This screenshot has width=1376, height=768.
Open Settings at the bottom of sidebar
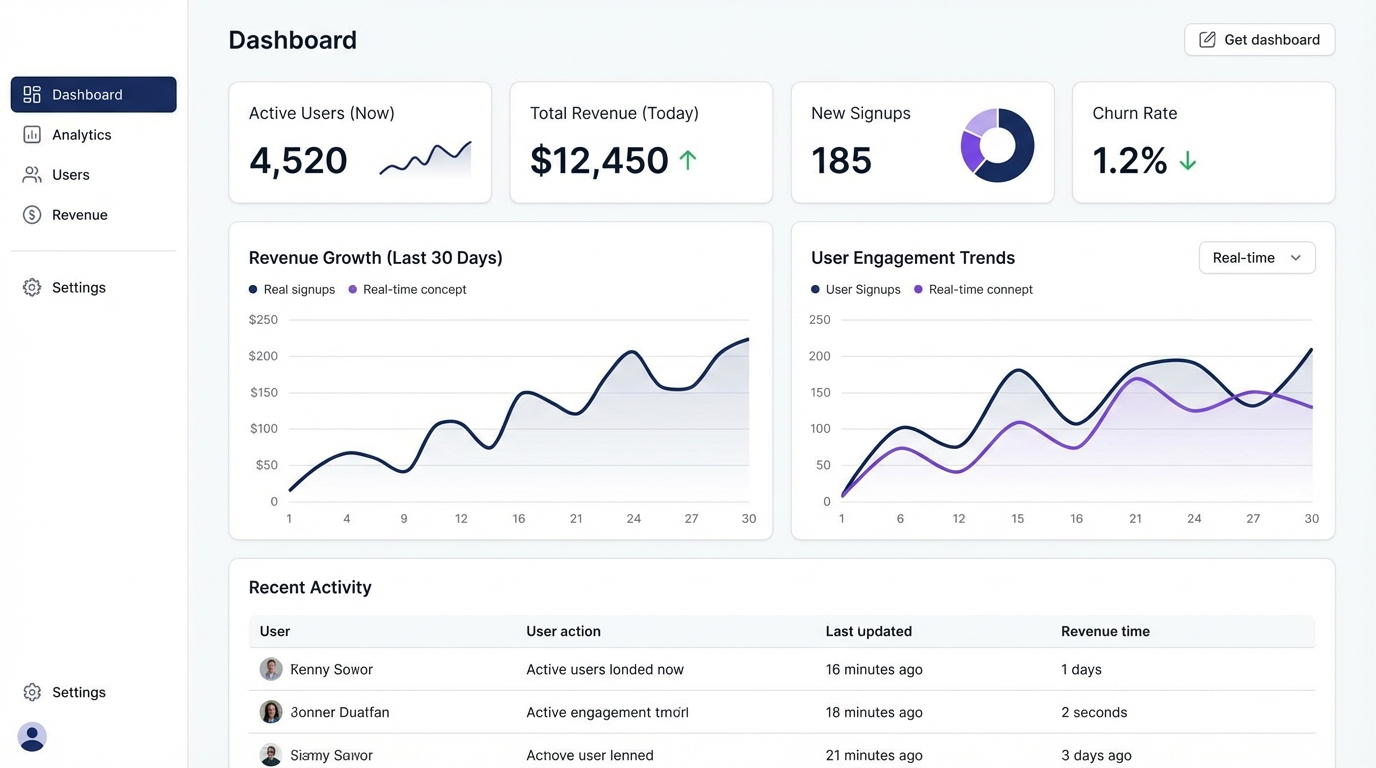[78, 692]
